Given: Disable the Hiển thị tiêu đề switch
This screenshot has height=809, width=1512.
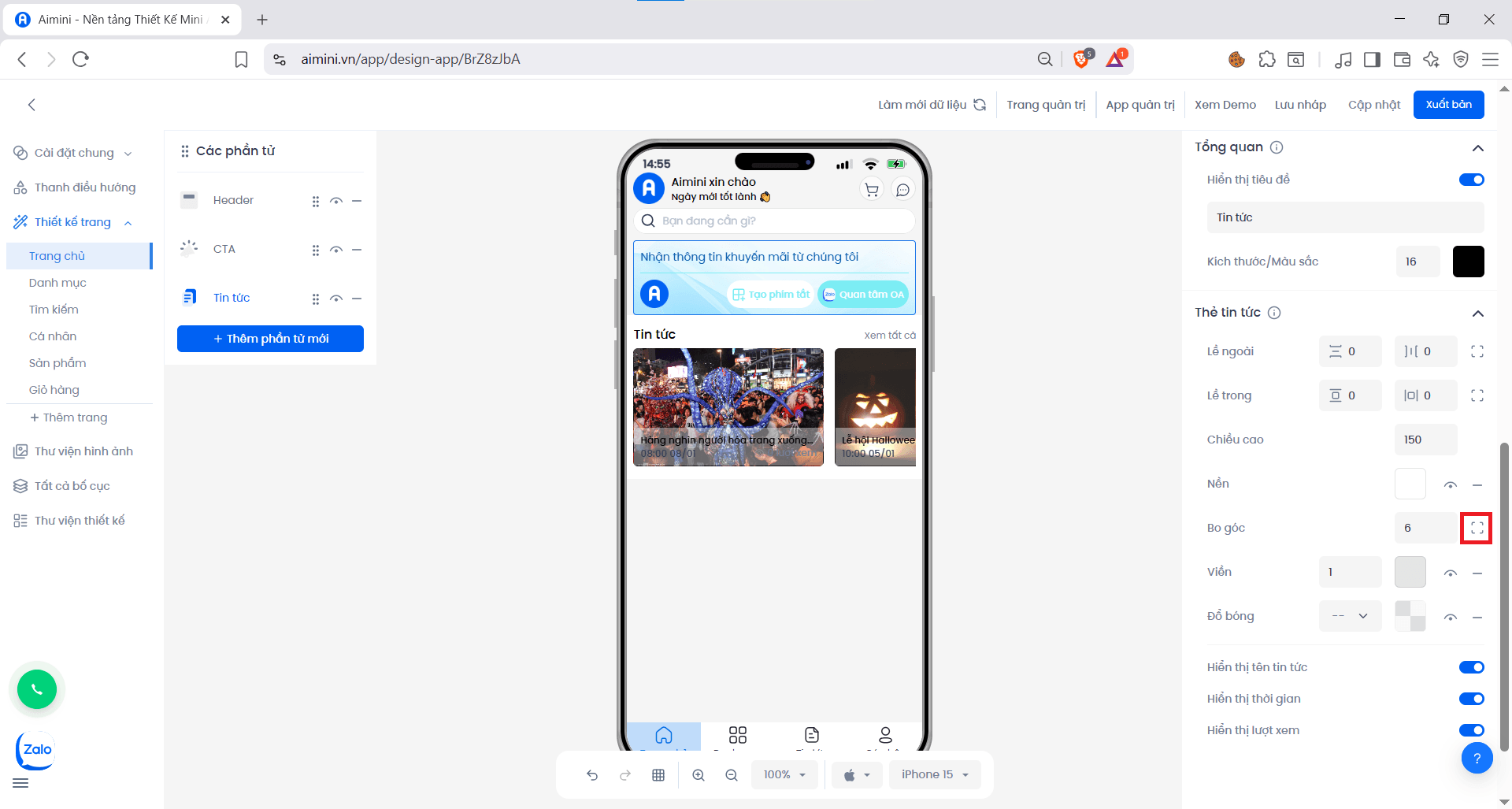Looking at the screenshot, I should pos(1471,179).
